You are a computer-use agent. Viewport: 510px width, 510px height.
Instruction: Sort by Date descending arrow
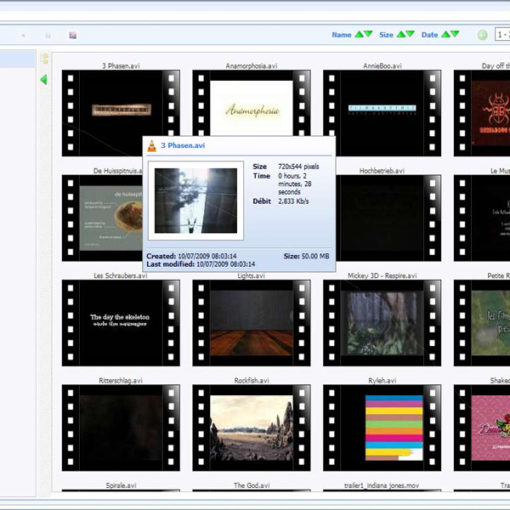click(x=455, y=34)
